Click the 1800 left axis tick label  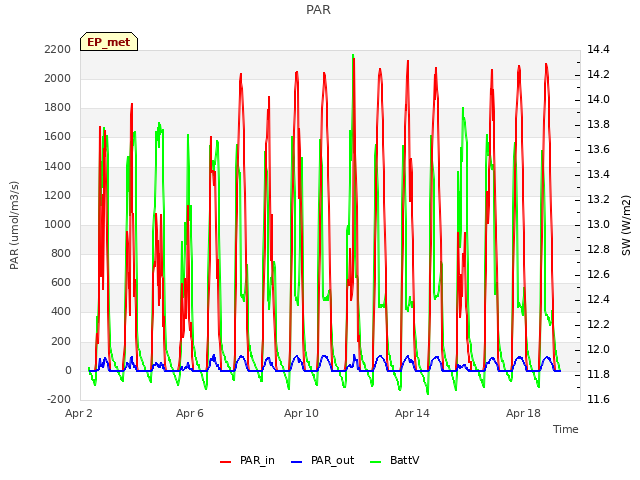(58, 108)
